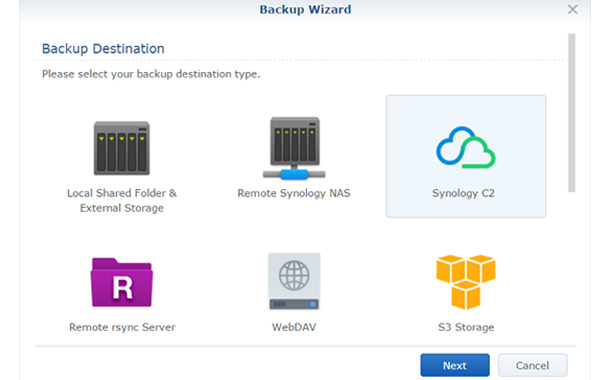Click the 'WebDAV' label text

[294, 327]
